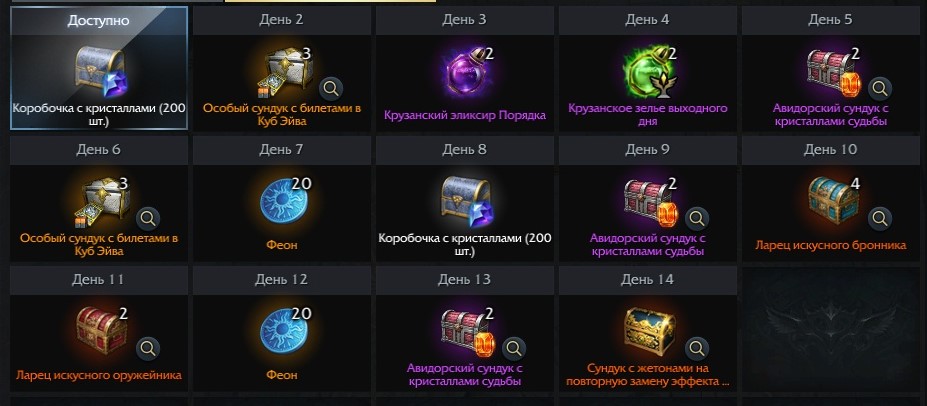
Task: Click the Особый сундук Day 2 label text
Action: [x=282, y=115]
